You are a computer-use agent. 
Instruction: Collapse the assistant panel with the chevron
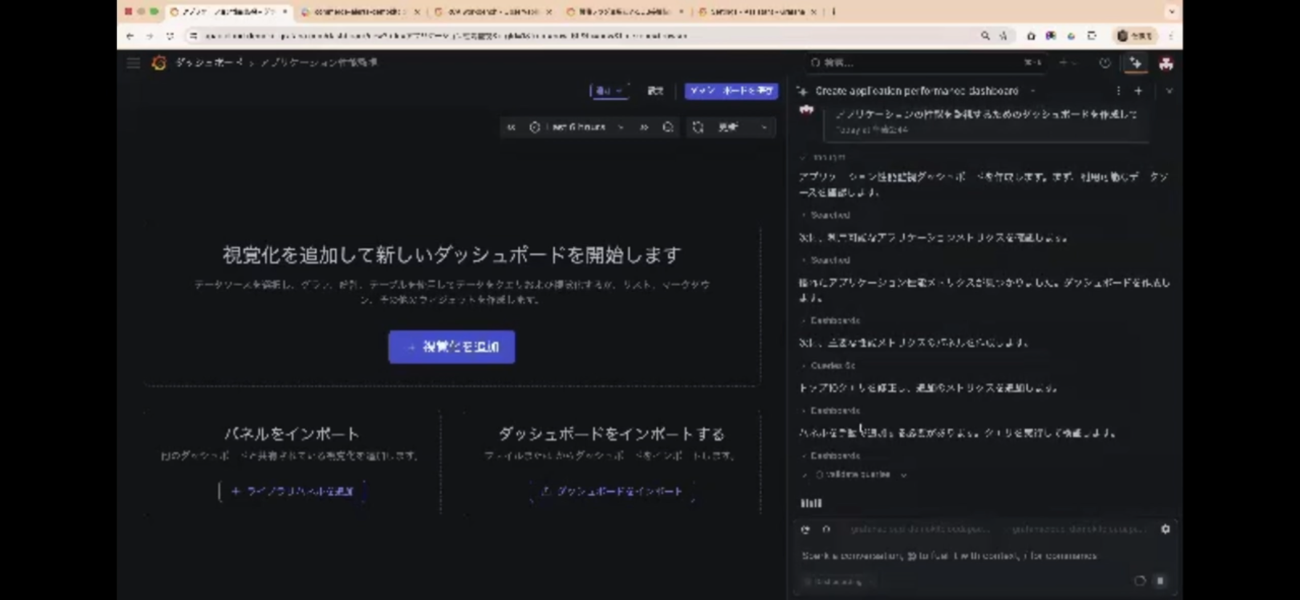1169,91
